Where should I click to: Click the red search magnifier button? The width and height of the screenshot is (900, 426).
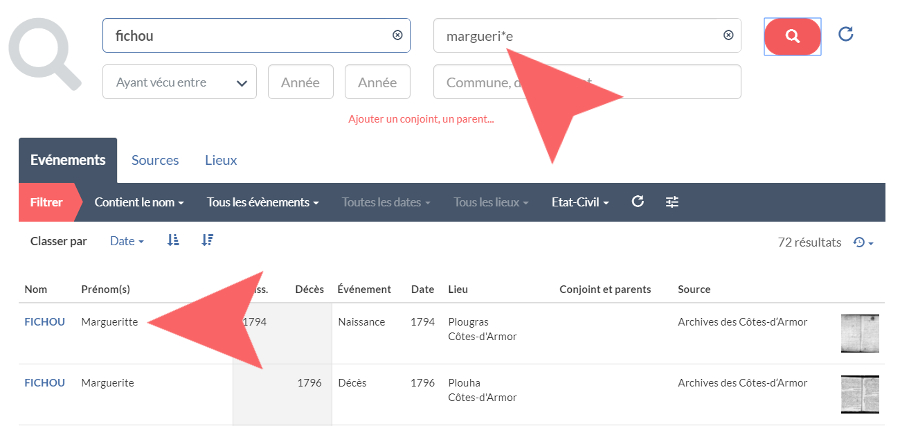tap(792, 36)
